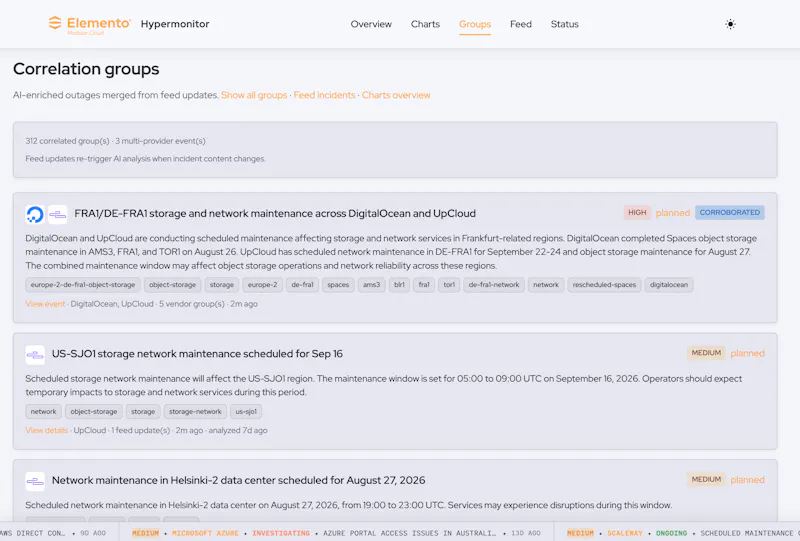Click SCALEWAY item in bottom ticker
This screenshot has width=800, height=541.
[x=624, y=533]
